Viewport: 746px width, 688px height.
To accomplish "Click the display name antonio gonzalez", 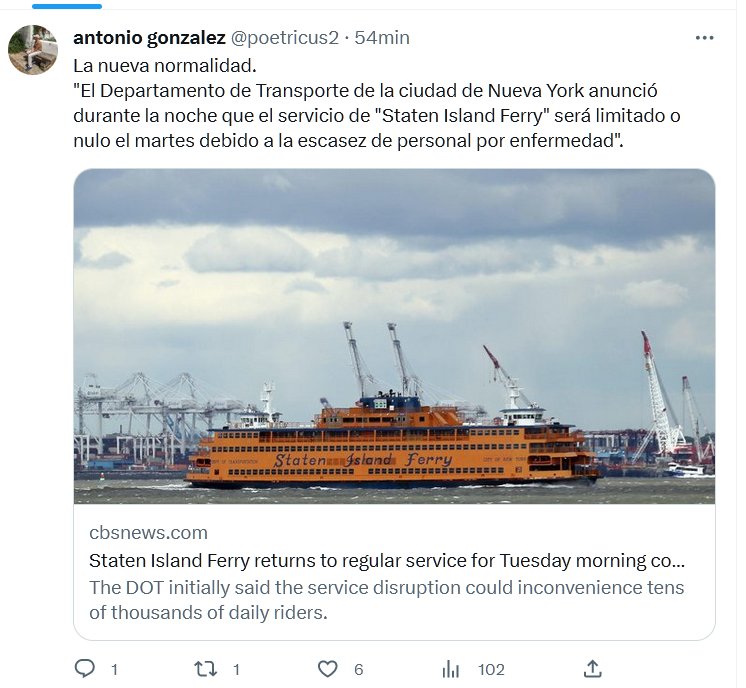I will (x=149, y=38).
